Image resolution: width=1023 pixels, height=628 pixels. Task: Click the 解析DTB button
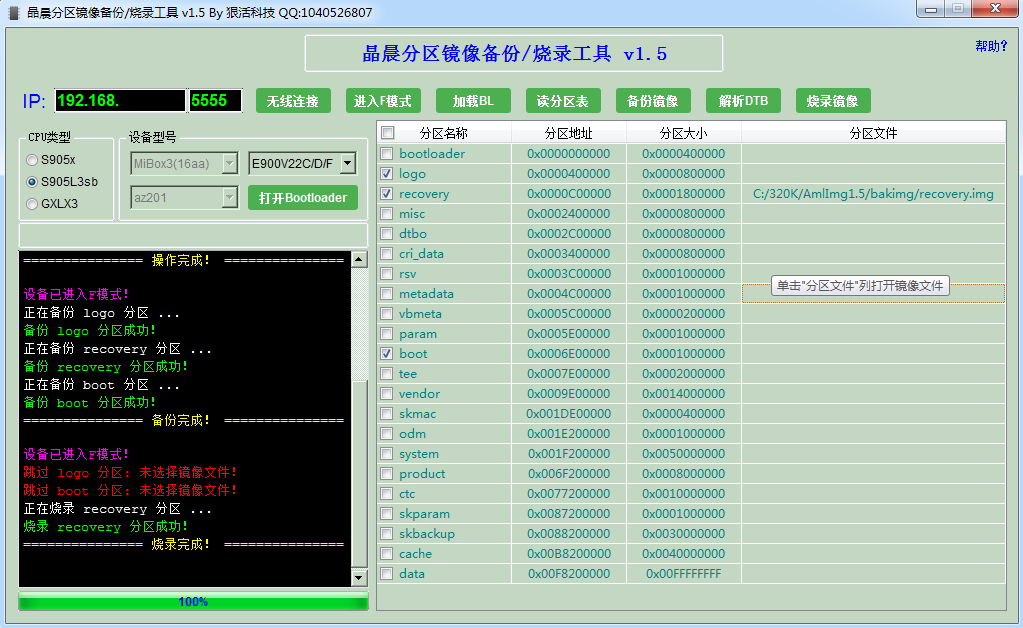[743, 101]
